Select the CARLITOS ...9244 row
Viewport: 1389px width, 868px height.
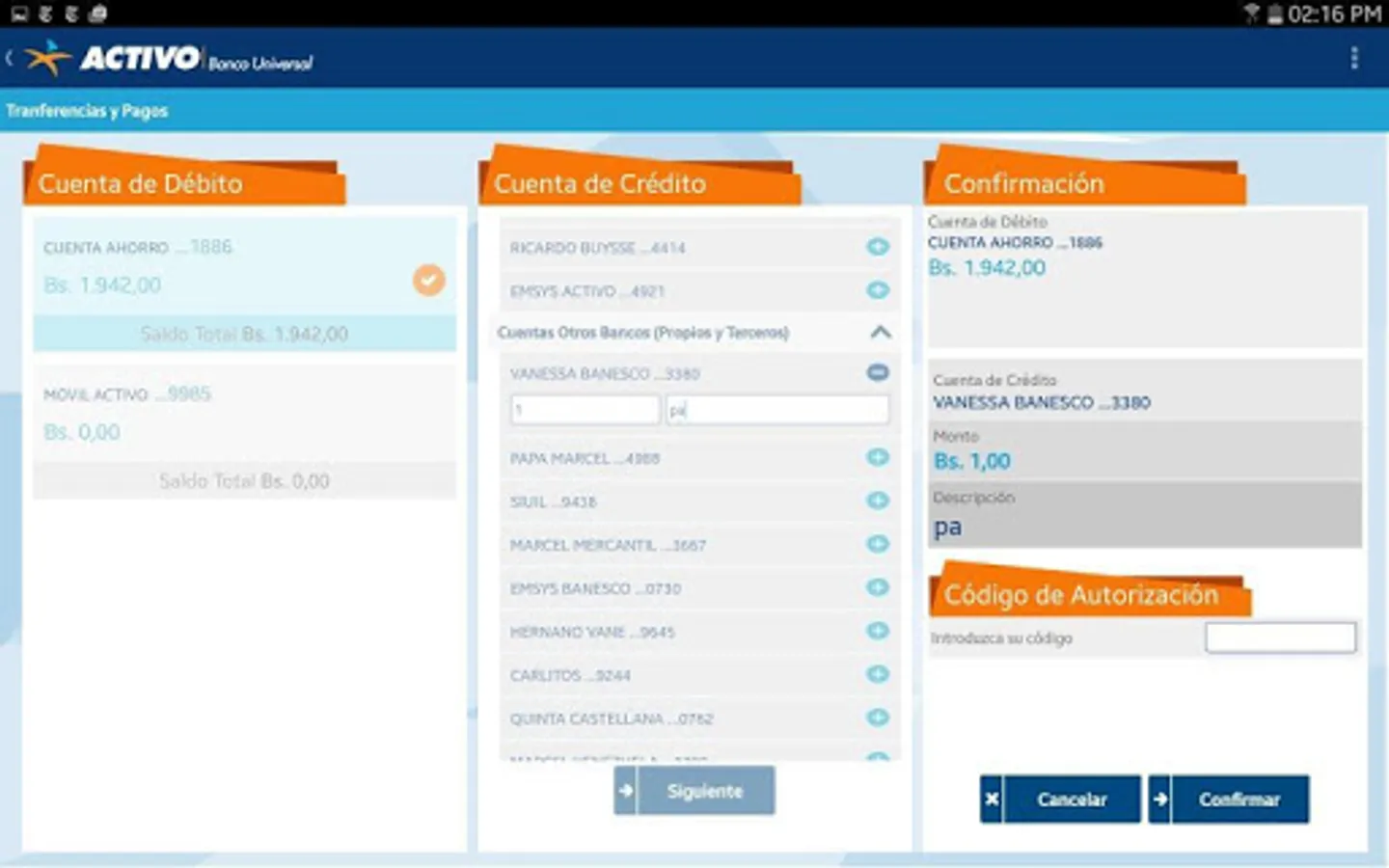point(700,675)
